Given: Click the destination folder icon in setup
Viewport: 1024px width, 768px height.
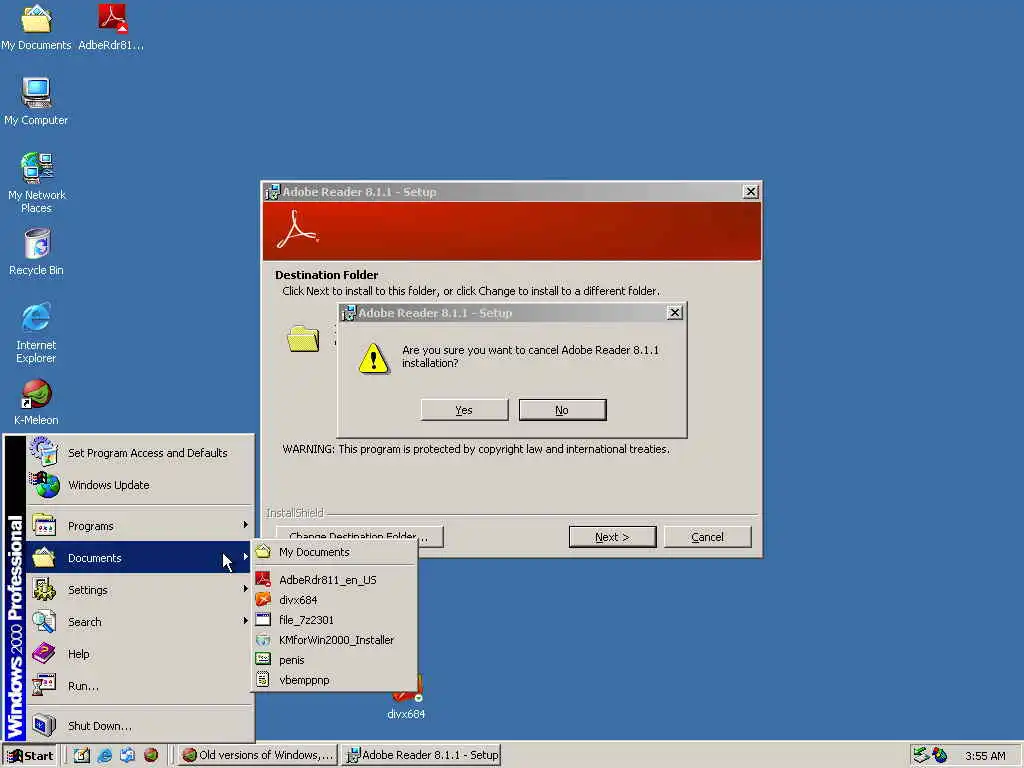Looking at the screenshot, I should [x=303, y=338].
